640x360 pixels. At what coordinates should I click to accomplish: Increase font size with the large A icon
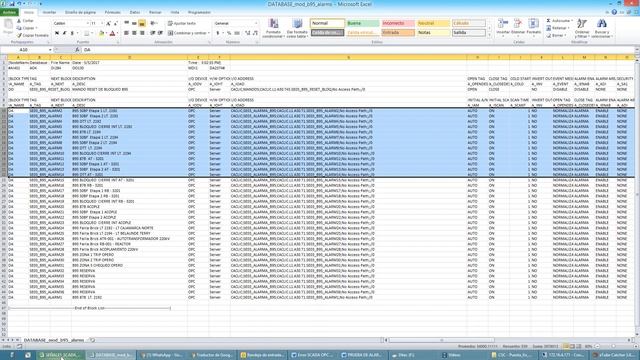109,23
